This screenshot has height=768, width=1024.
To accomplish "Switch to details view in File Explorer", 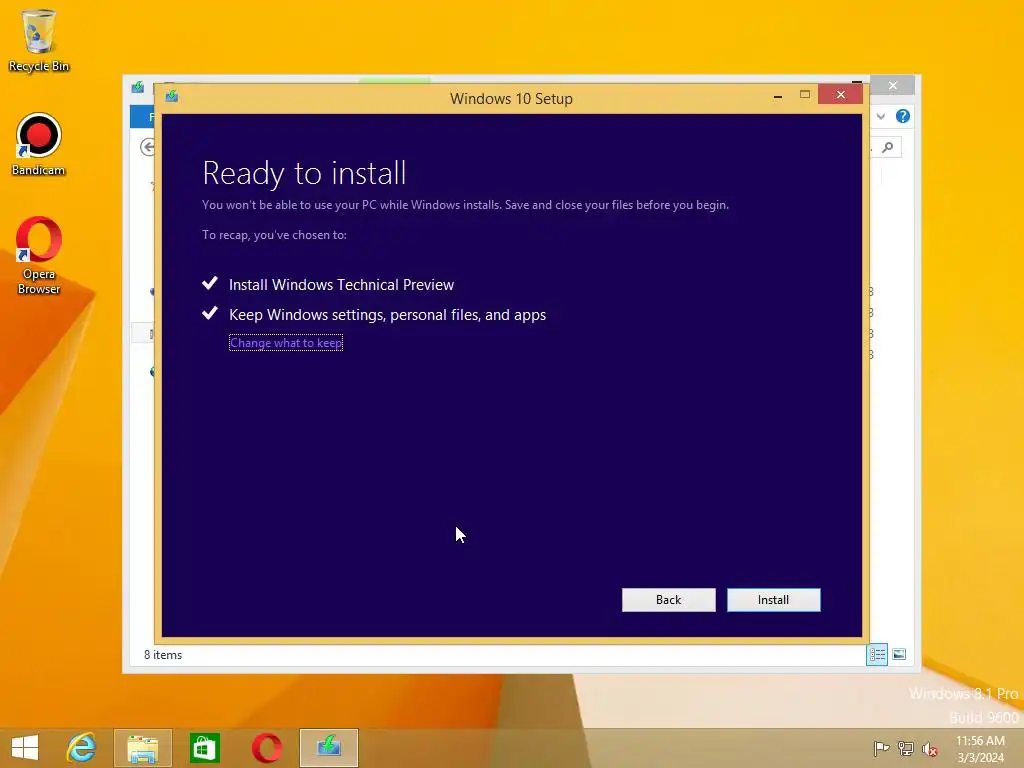I will [x=876, y=654].
